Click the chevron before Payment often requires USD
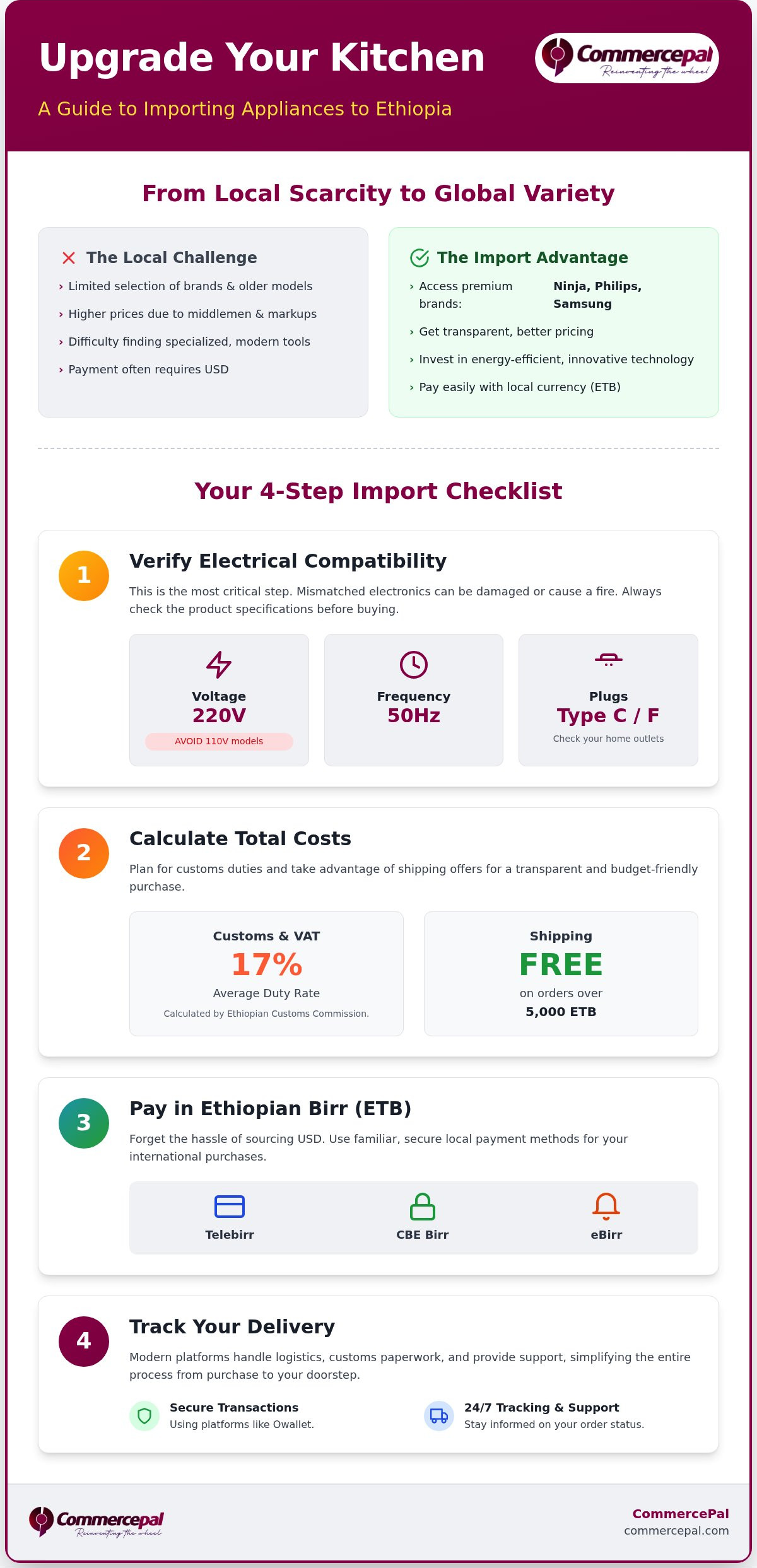 point(61,370)
